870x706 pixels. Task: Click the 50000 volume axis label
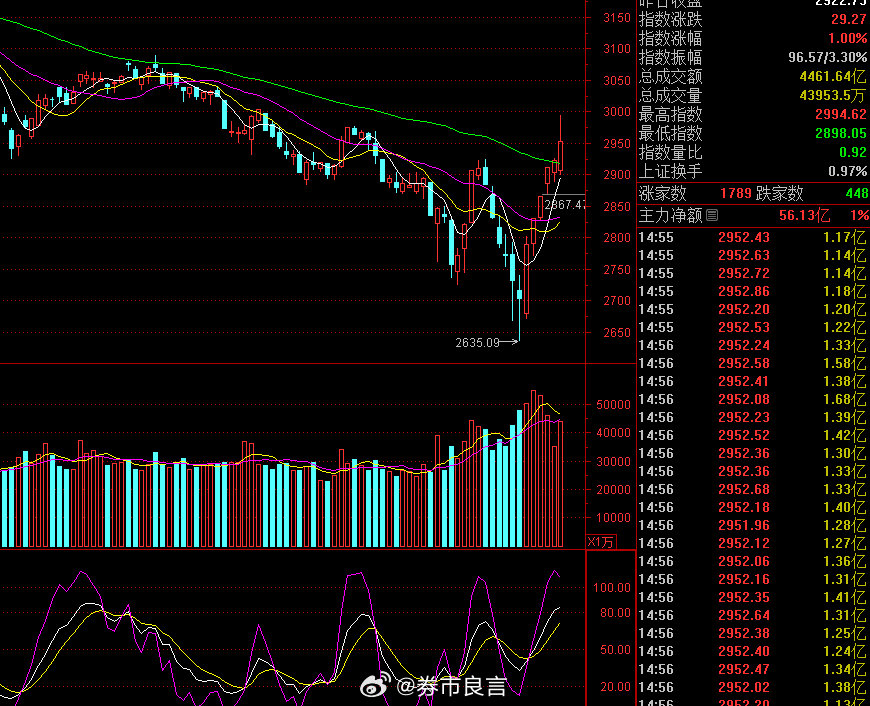tap(613, 405)
